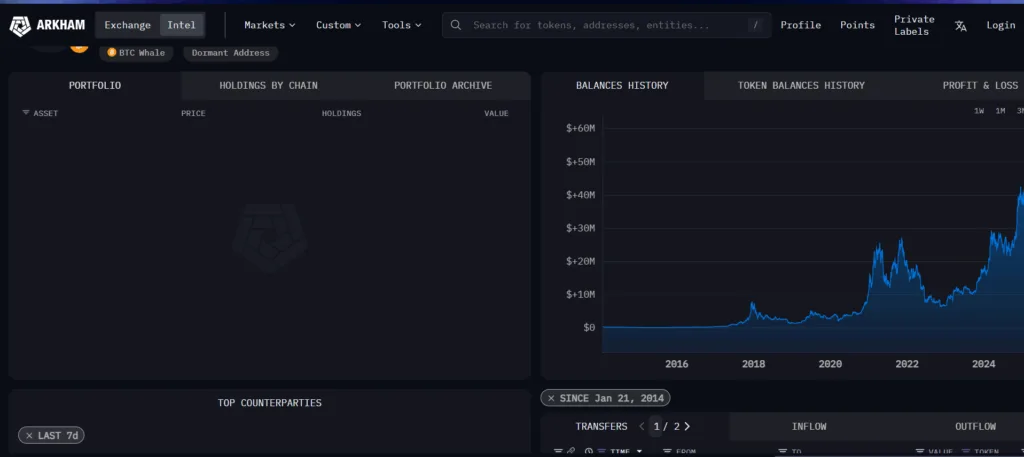Viewport: 1024px width, 457px height.
Task: Open the HOLDINGS BY CHAIN tab
Action: click(268, 86)
